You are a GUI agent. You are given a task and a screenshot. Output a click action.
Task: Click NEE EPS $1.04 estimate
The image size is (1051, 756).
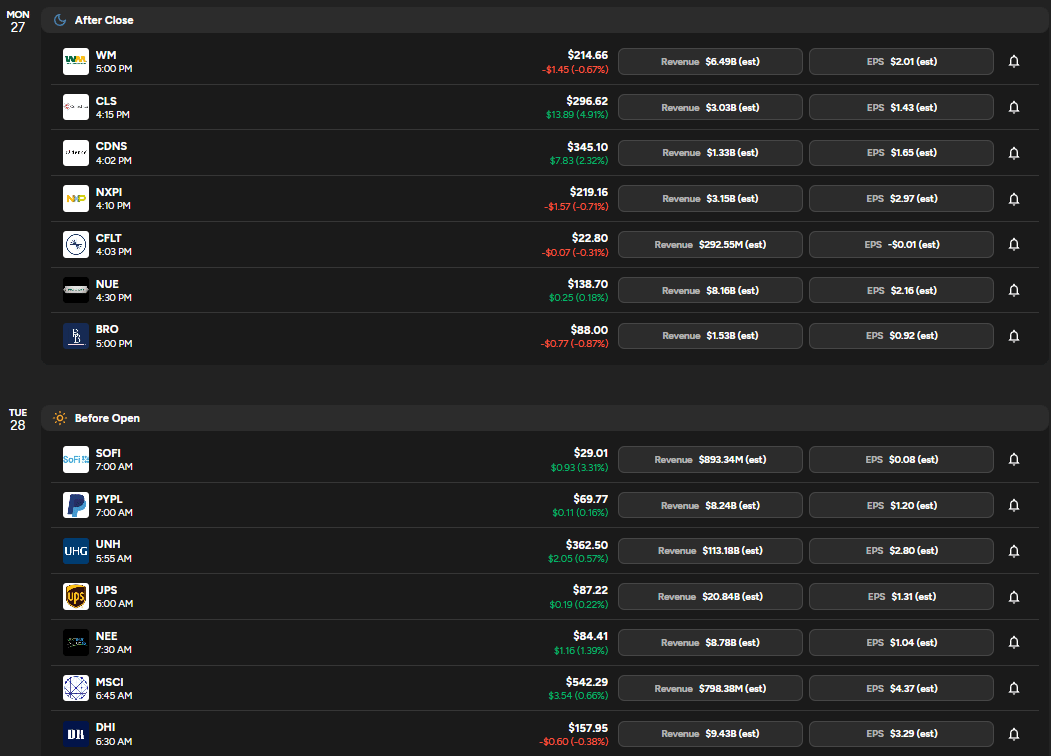coord(901,643)
